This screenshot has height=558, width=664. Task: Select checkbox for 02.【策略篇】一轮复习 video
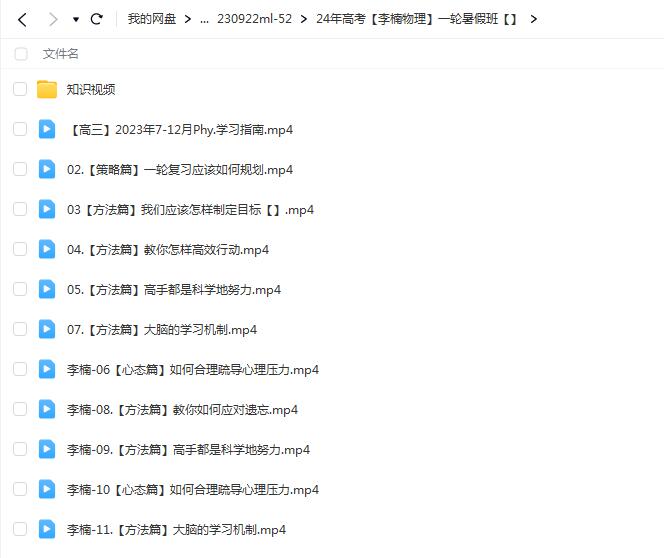click(x=20, y=169)
